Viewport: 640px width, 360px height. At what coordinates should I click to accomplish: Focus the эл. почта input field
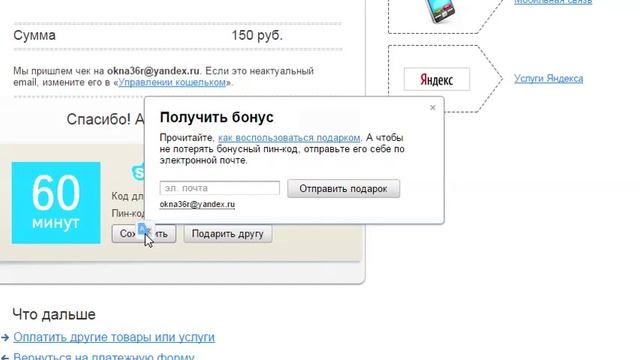(220, 188)
